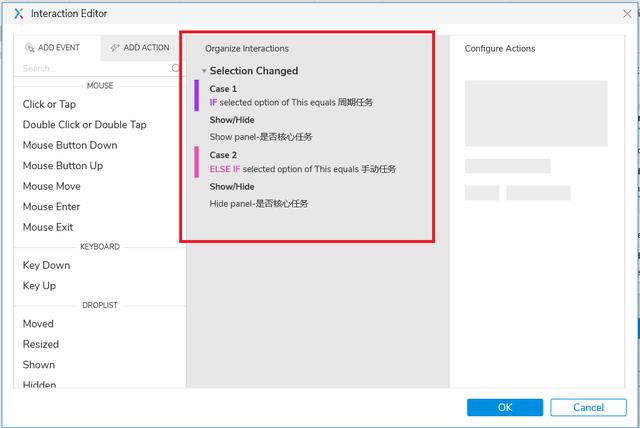This screenshot has height=428, width=640.
Task: Select the Show panel-是否核心任务 action
Action: [x=261, y=137]
